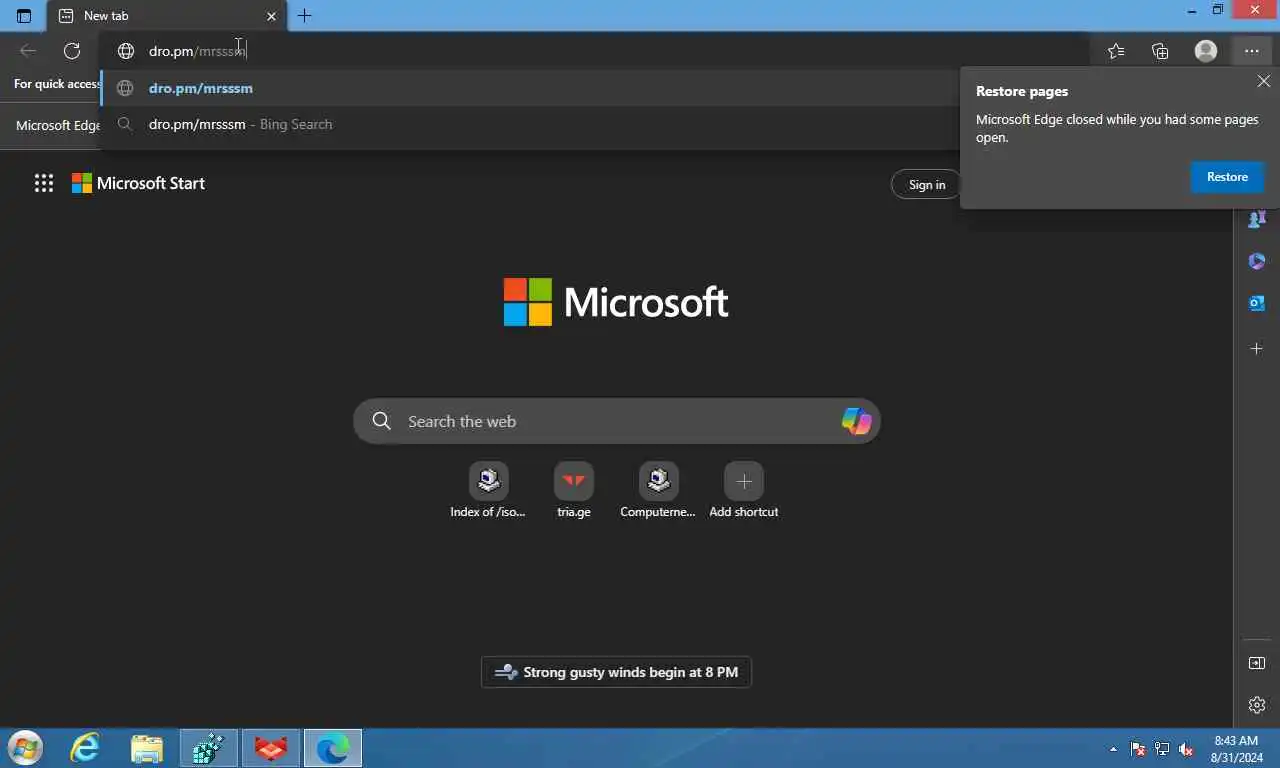1280x768 pixels.
Task: Open the pixelated cube taskbar app
Action: point(208,748)
